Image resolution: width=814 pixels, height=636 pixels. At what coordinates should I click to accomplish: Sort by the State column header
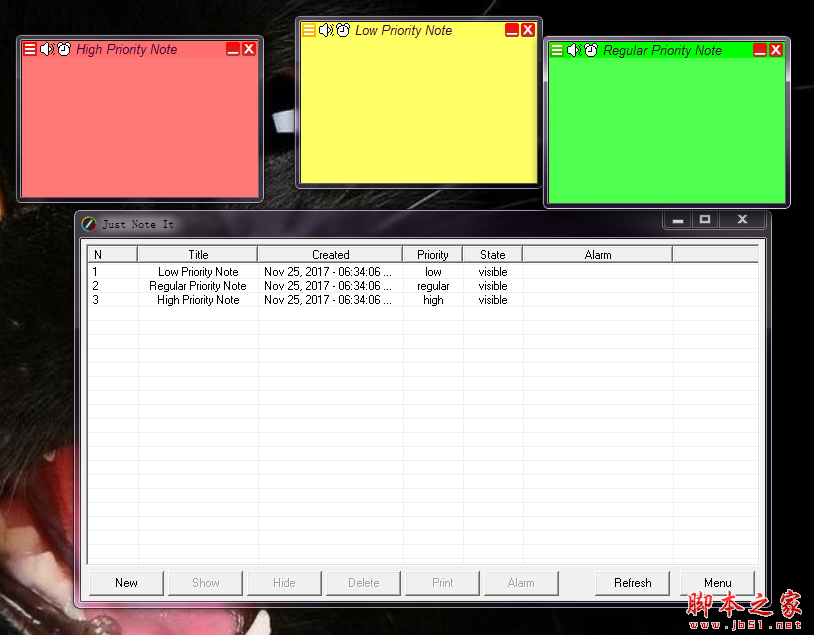(493, 255)
